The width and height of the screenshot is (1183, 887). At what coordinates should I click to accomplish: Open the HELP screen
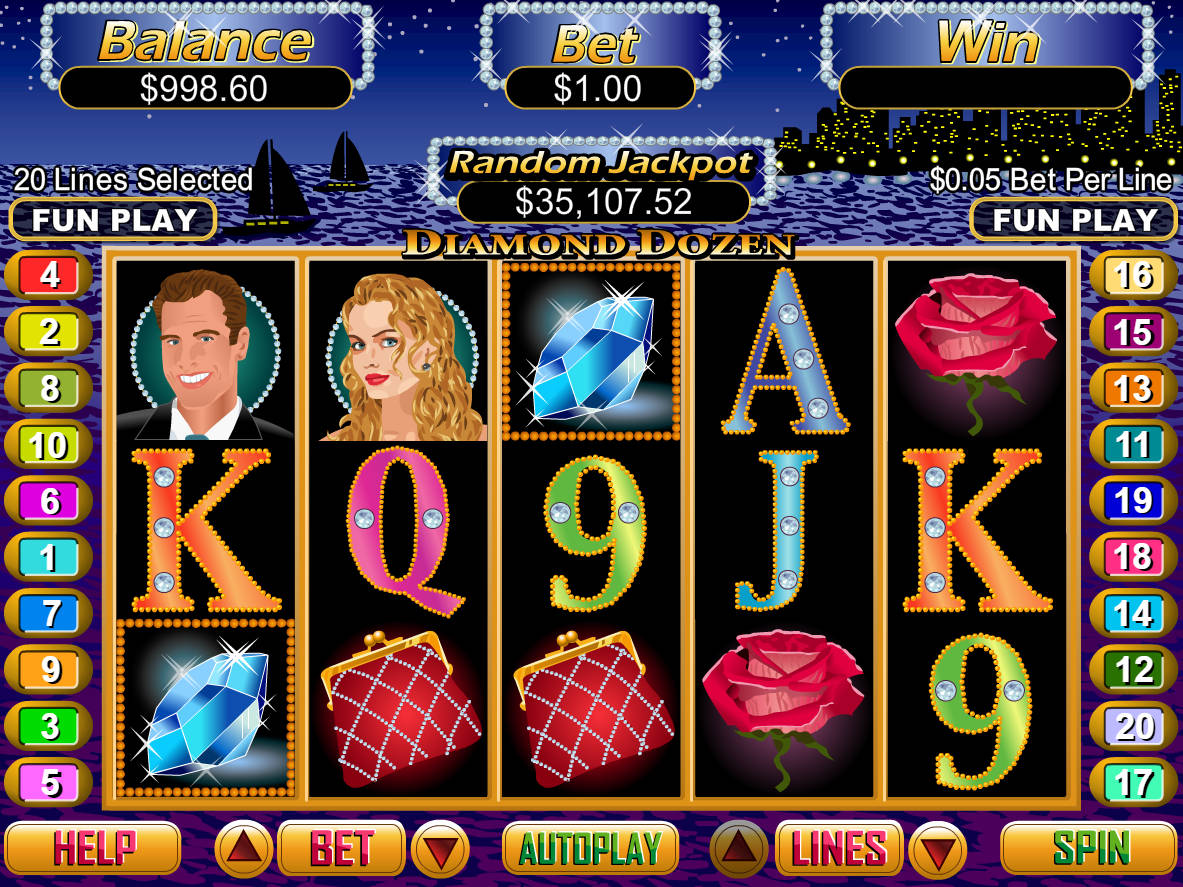coord(94,848)
